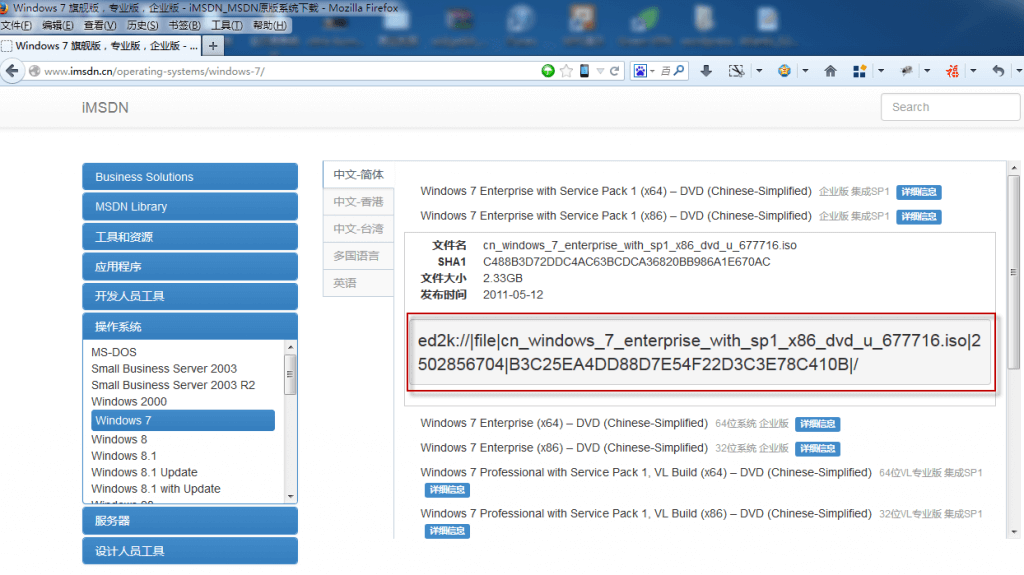
Task: Click the page vertical scrollbar down arrow
Action: 1013,530
